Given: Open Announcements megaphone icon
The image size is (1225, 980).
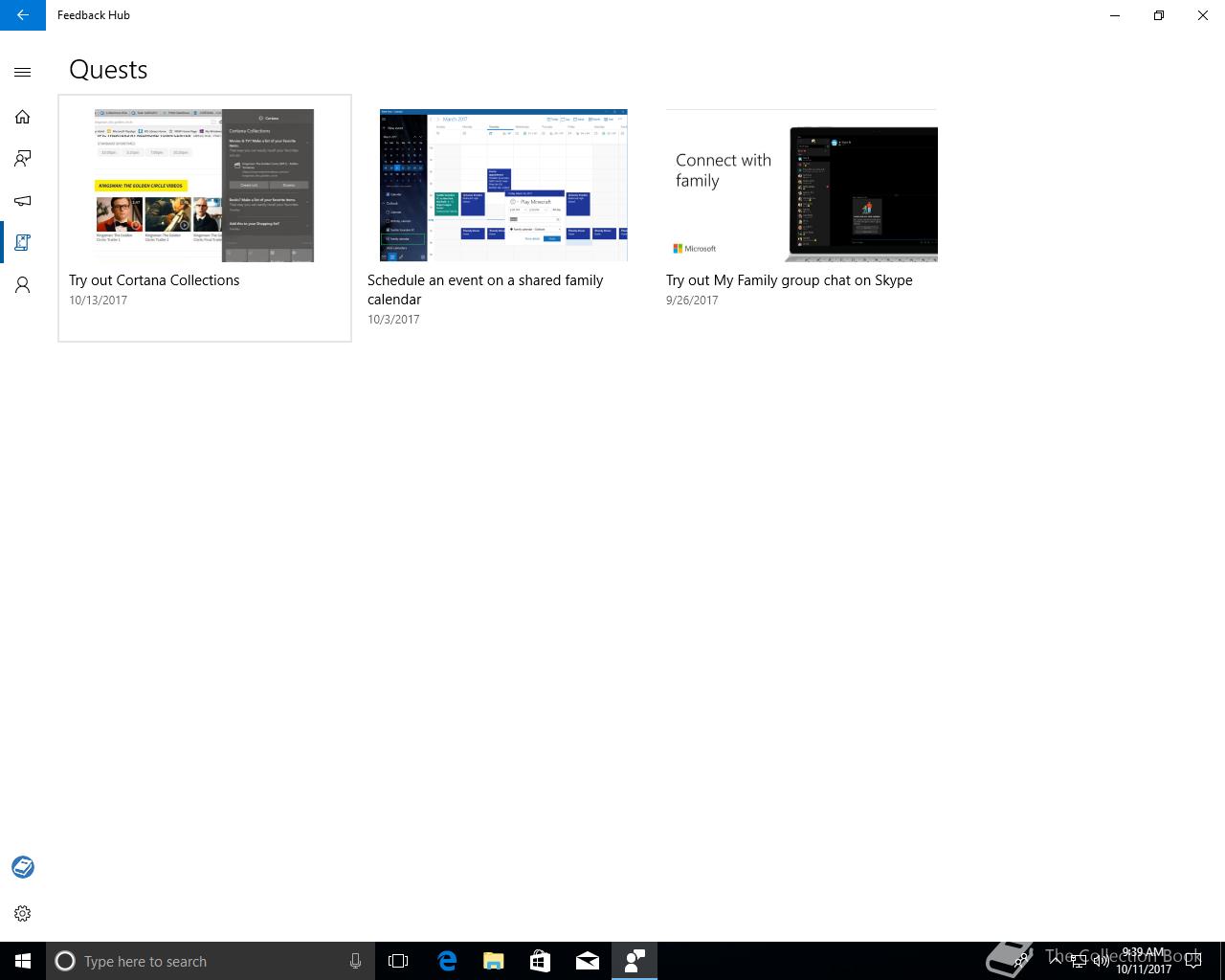Looking at the screenshot, I should [x=23, y=201].
